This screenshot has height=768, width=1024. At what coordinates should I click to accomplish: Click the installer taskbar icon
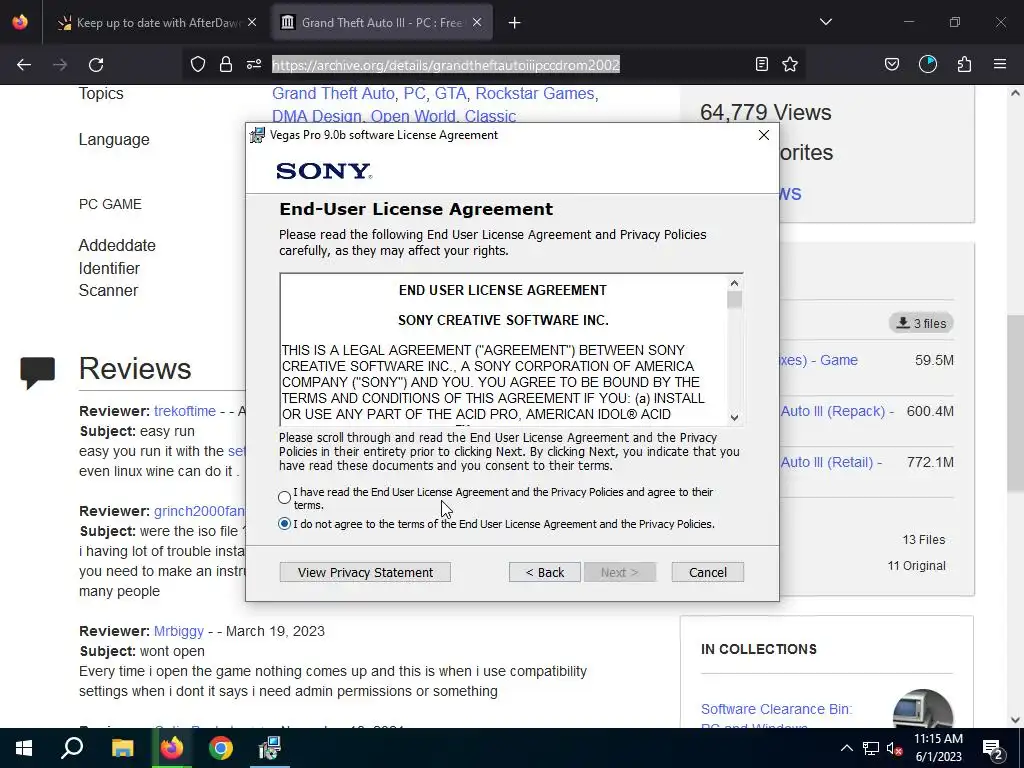270,748
